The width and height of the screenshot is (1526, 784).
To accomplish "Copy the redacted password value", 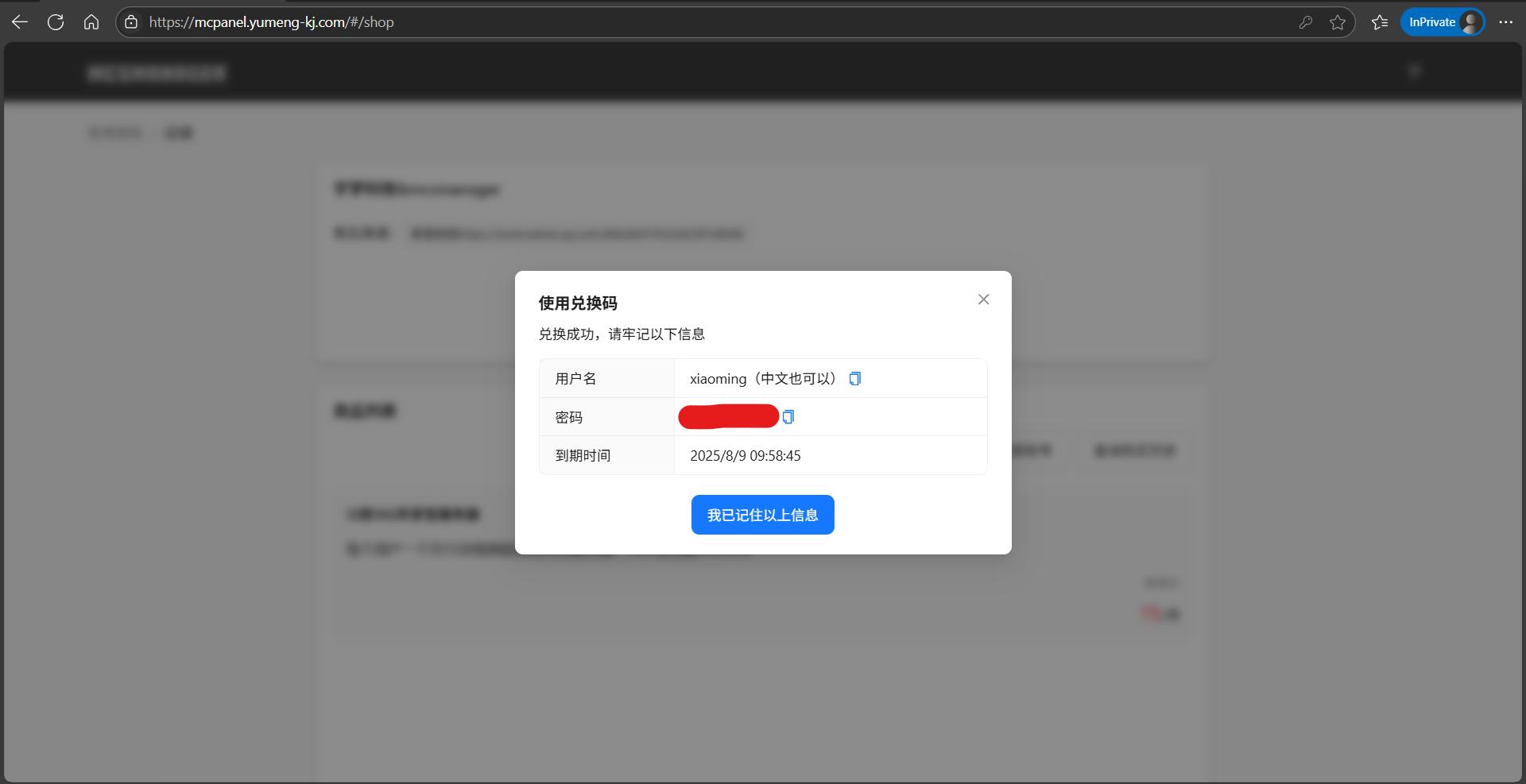I will tap(788, 417).
